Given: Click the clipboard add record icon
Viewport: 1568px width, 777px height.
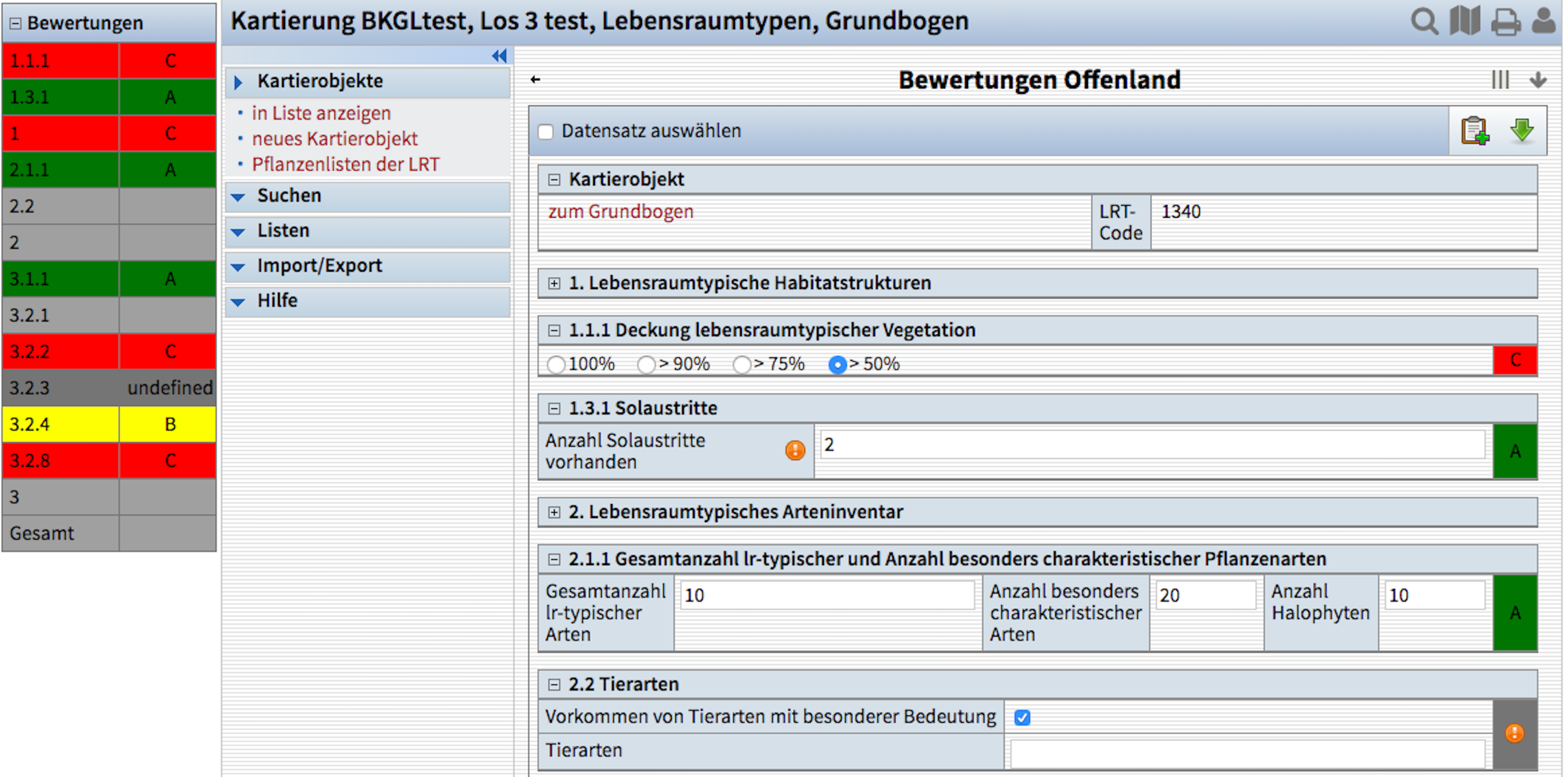Looking at the screenshot, I should click(x=1474, y=131).
